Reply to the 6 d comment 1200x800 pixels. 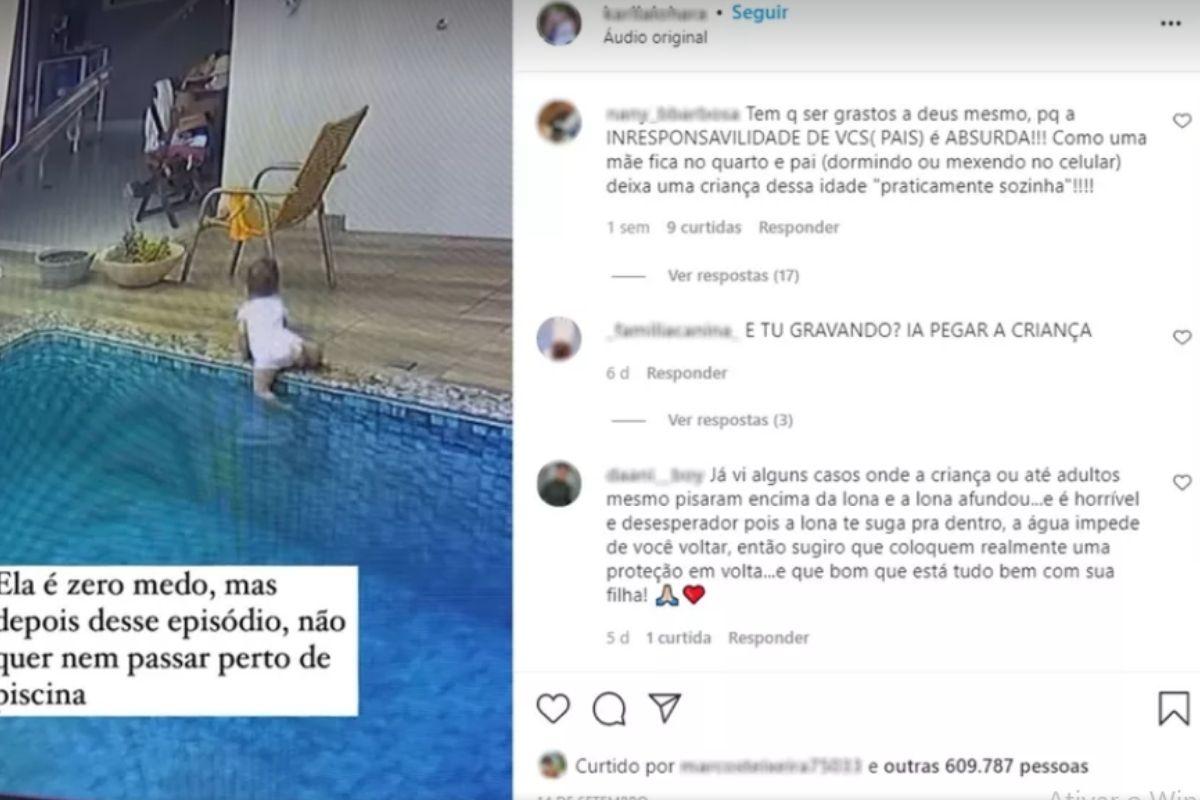(x=686, y=373)
